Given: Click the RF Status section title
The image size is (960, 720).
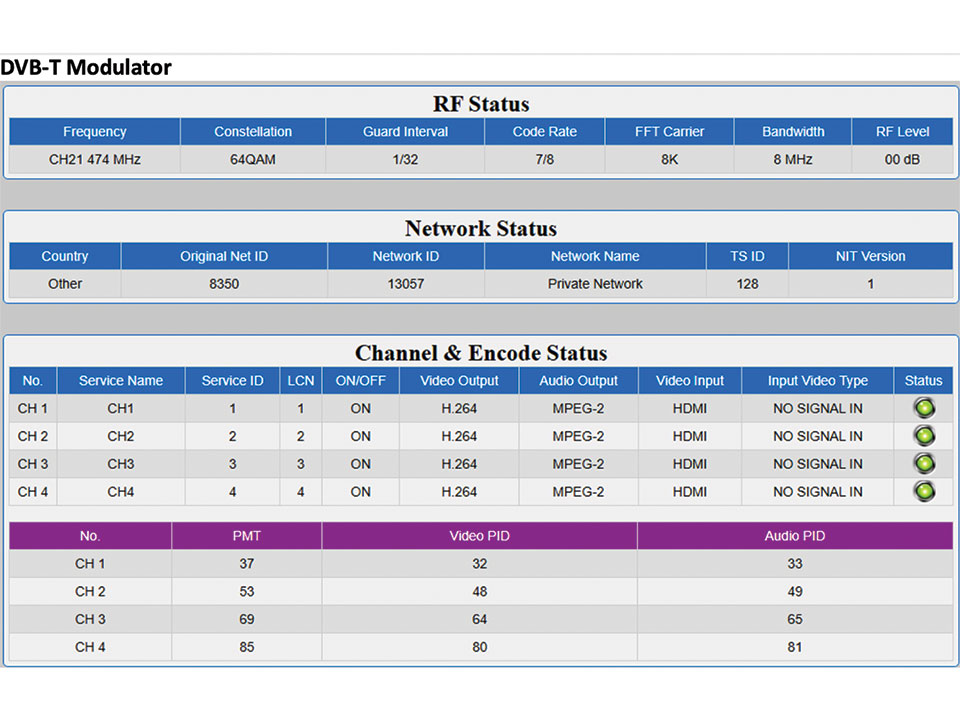Looking at the screenshot, I should (x=481, y=104).
